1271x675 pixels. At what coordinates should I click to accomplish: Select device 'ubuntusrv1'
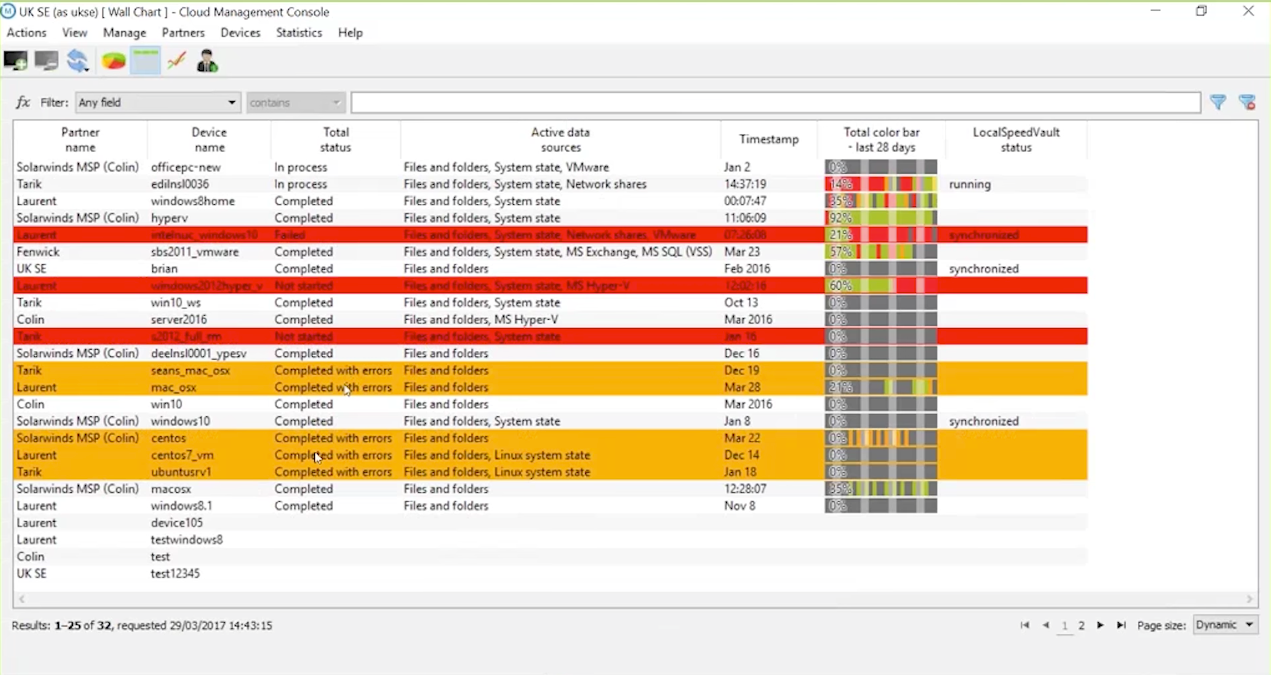[181, 473]
